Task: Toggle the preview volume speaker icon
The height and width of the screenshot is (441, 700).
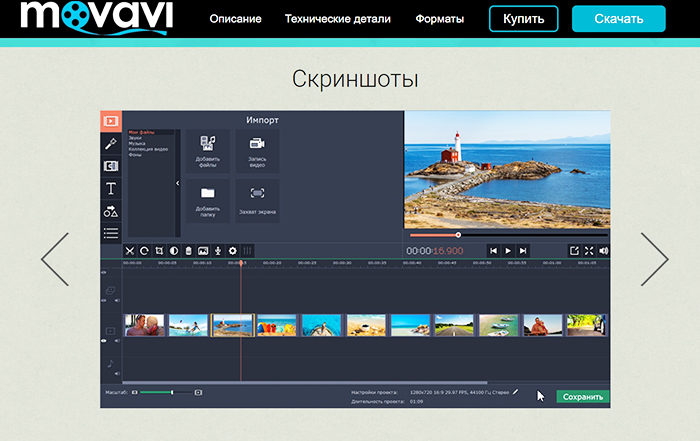Action: 603,250
